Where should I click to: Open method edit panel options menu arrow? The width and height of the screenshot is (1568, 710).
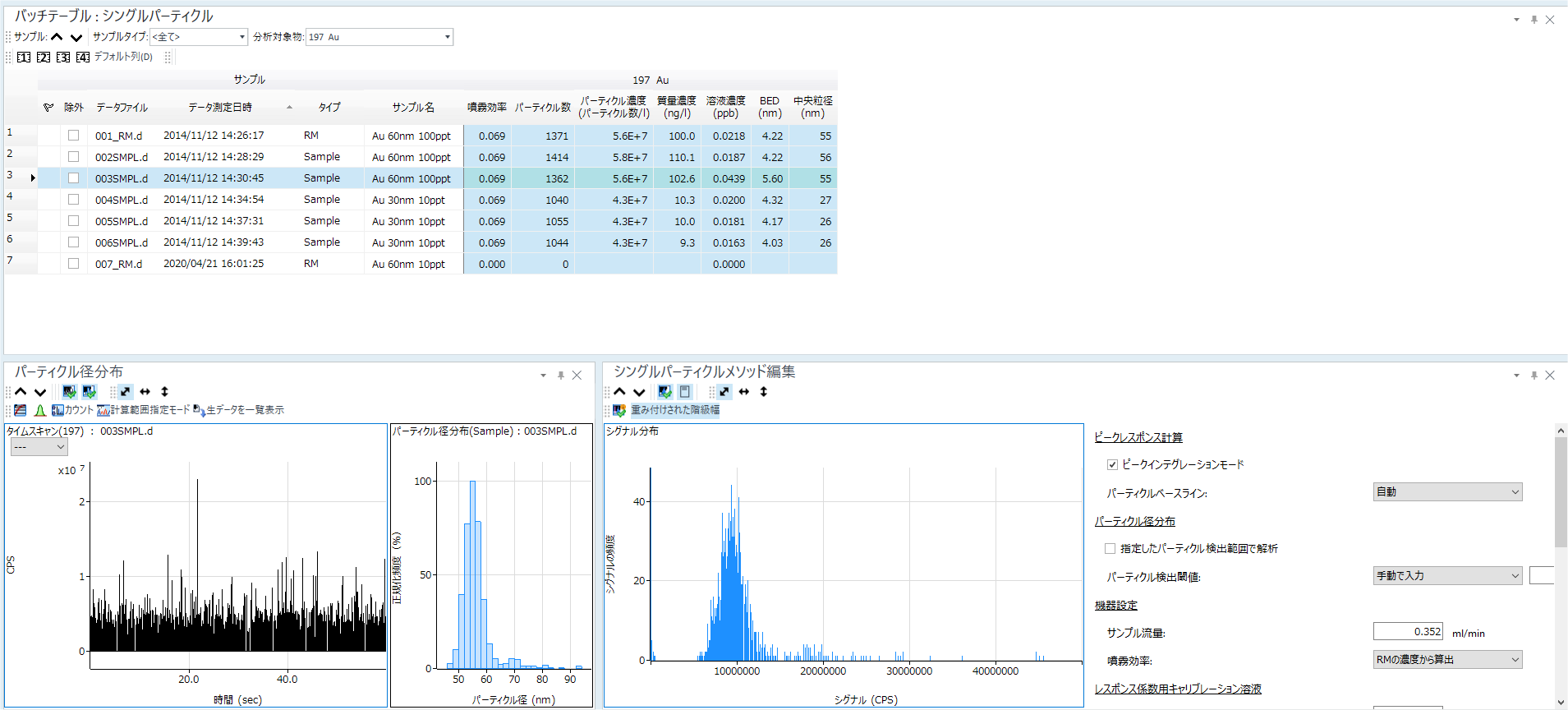point(1516,376)
